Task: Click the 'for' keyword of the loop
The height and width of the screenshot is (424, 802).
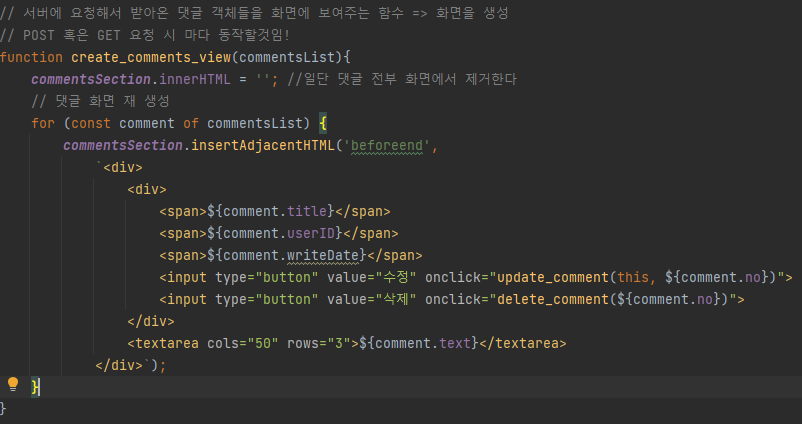Action: click(x=43, y=123)
